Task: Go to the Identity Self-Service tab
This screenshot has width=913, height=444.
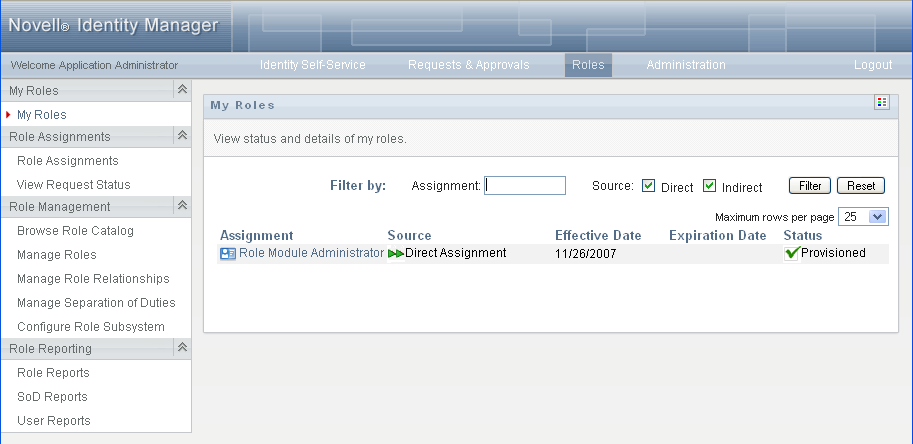Action: point(313,65)
